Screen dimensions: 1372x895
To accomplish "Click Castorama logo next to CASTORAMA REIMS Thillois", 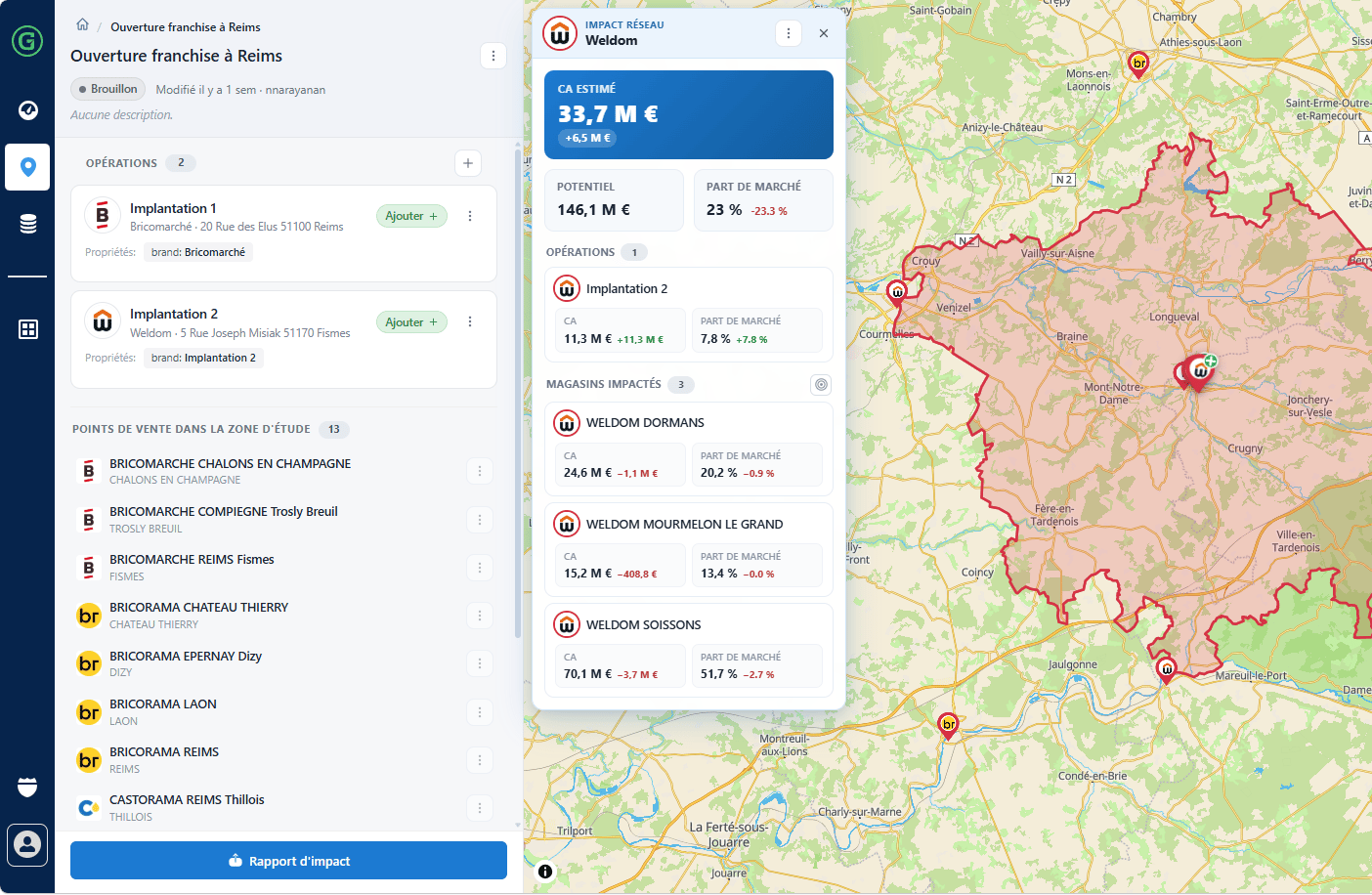I will click(x=89, y=808).
